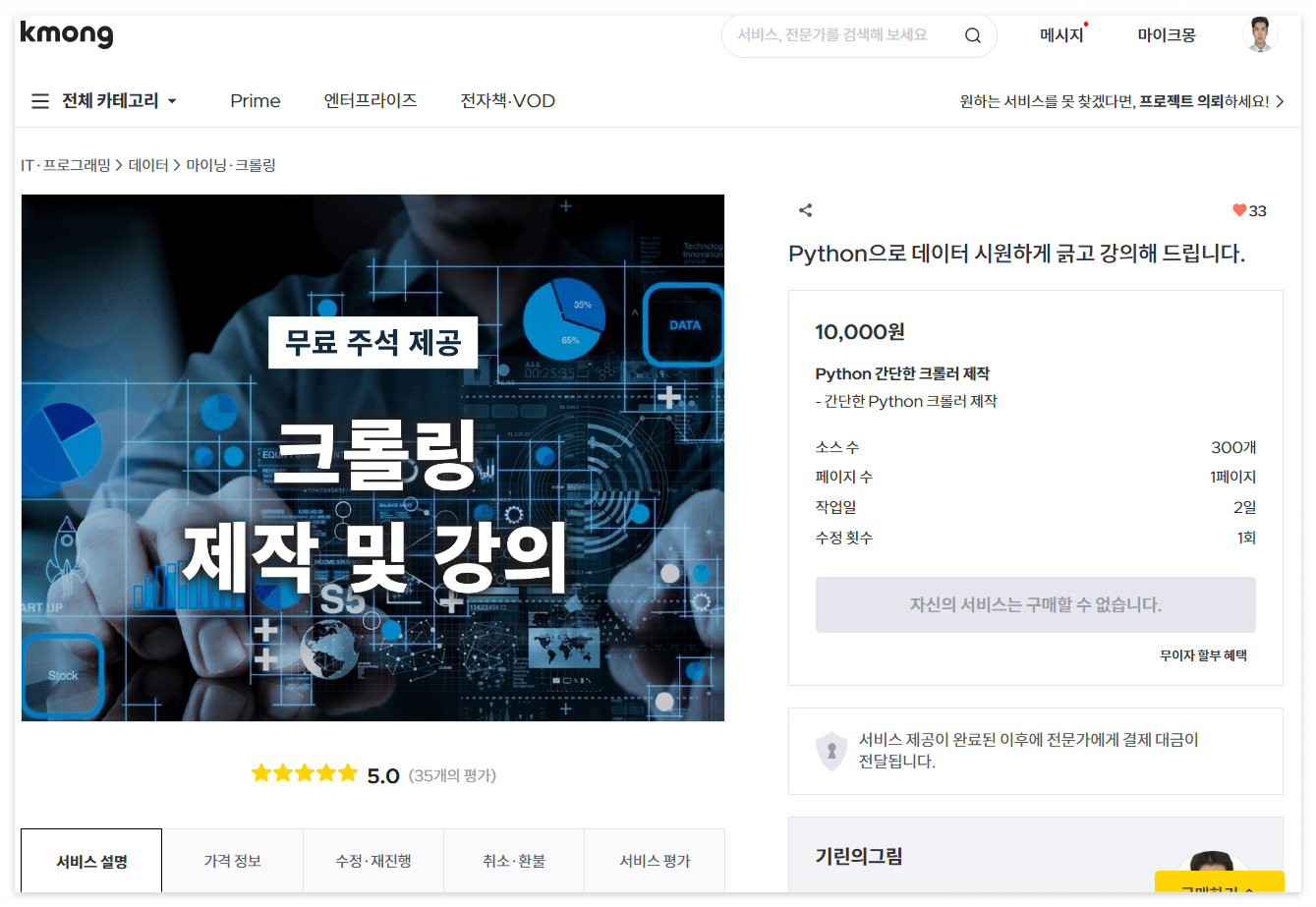Image resolution: width=1316 pixels, height=907 pixels.
Task: Open the 데이터 breadcrumb
Action: point(148,165)
